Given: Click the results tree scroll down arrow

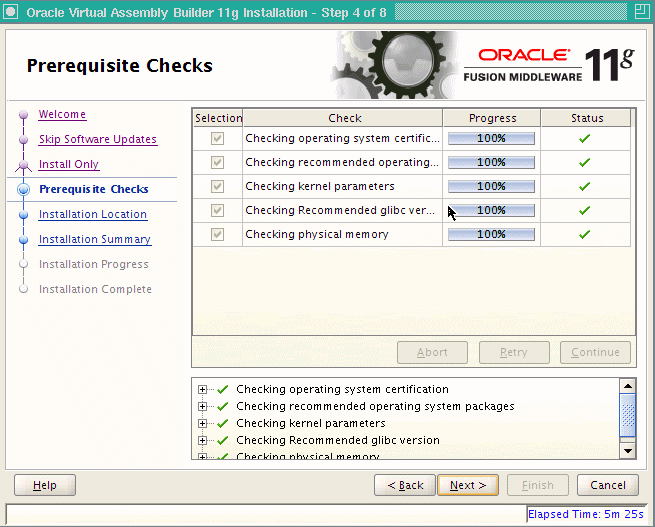Looking at the screenshot, I should click(628, 451).
